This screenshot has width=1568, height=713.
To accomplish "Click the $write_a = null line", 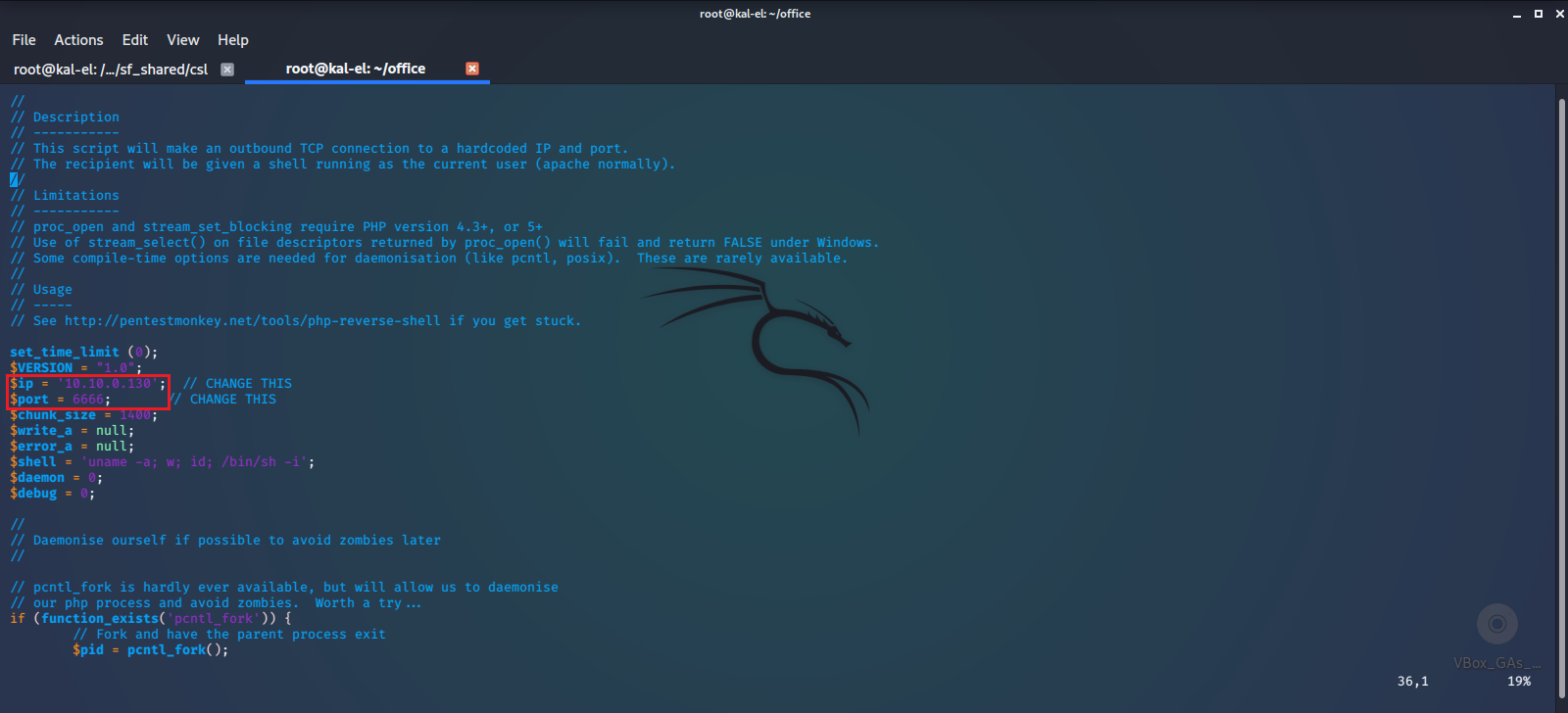I will pos(73,430).
